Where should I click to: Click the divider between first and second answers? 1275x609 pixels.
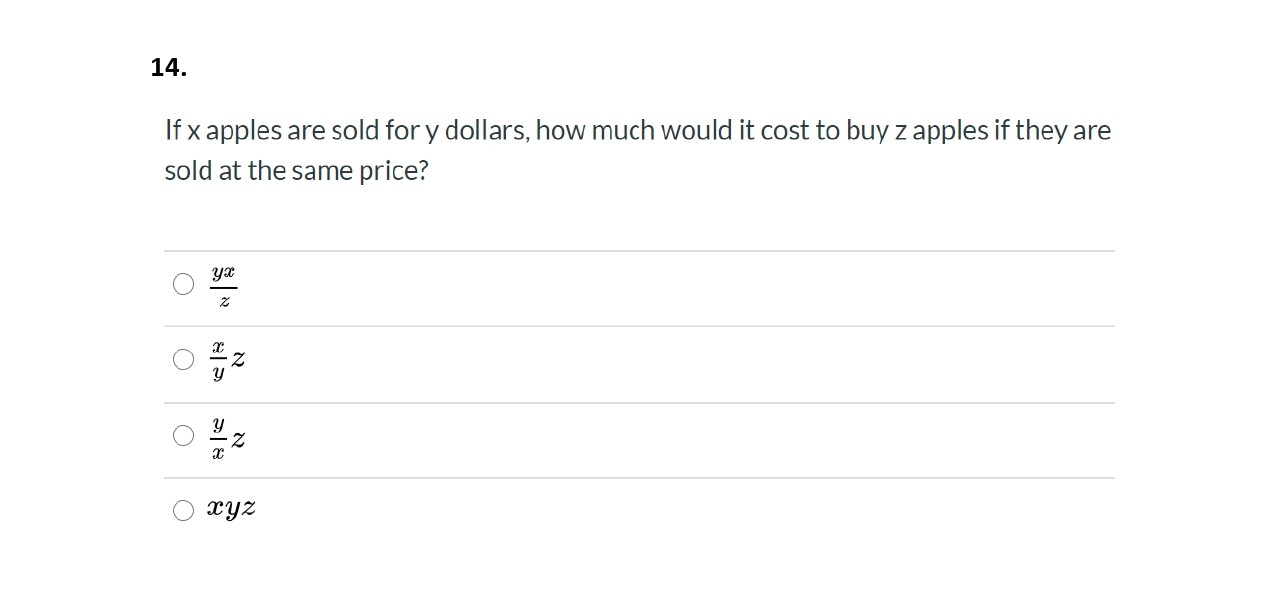tap(639, 326)
